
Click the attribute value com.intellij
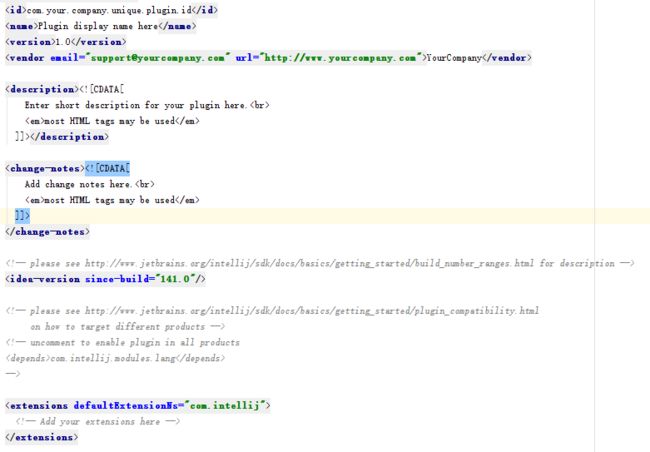click(x=224, y=406)
